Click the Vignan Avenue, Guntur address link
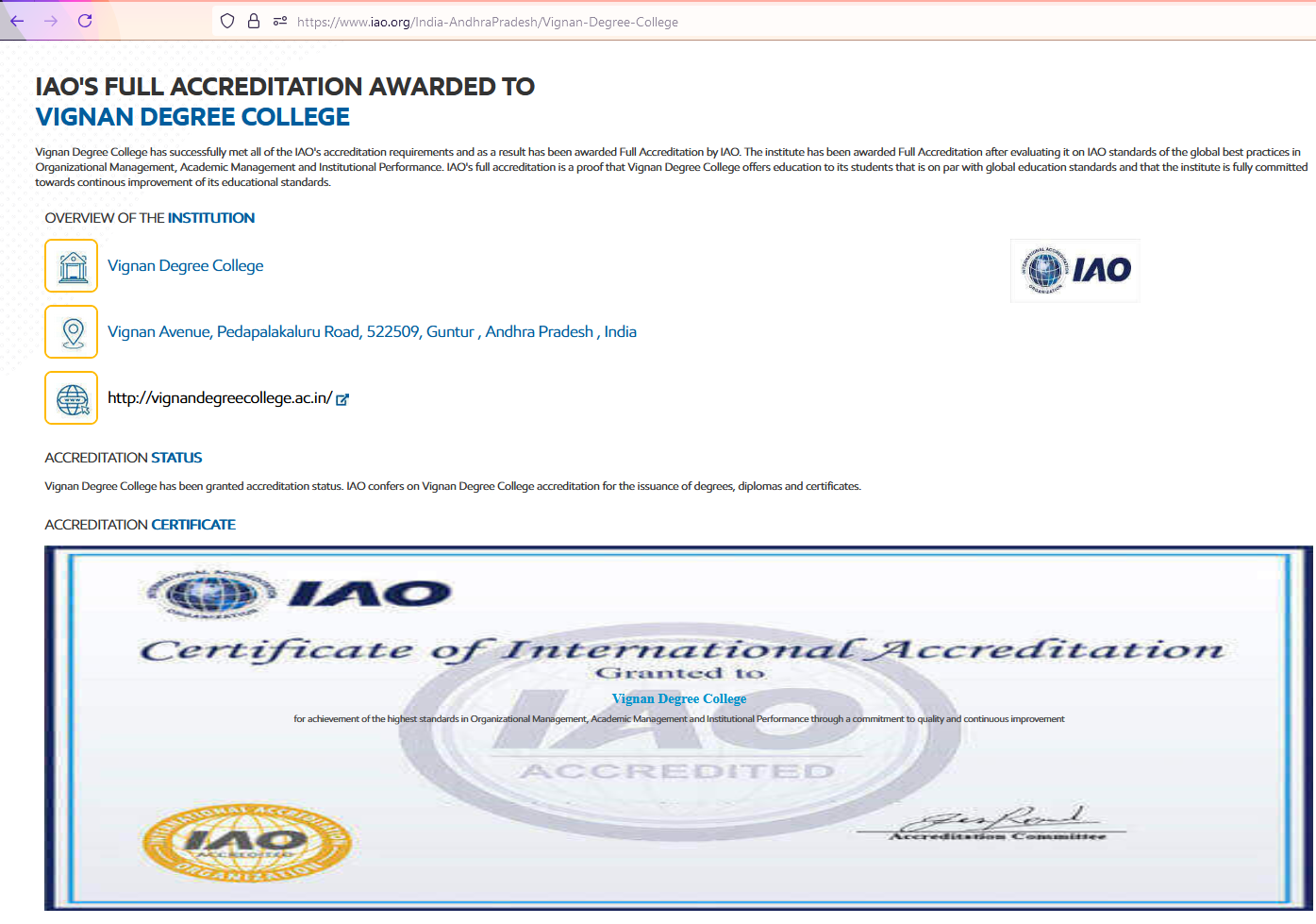Image resolution: width=1316 pixels, height=924 pixels. [x=372, y=332]
